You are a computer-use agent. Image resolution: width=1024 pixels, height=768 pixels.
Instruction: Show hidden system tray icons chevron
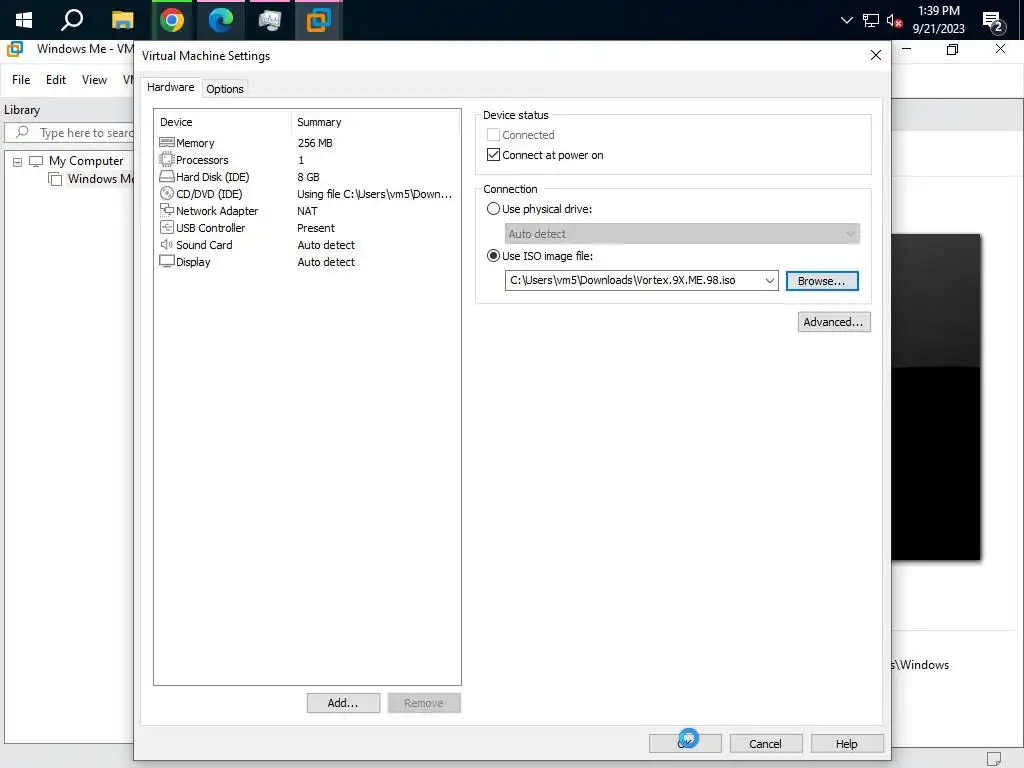(846, 20)
